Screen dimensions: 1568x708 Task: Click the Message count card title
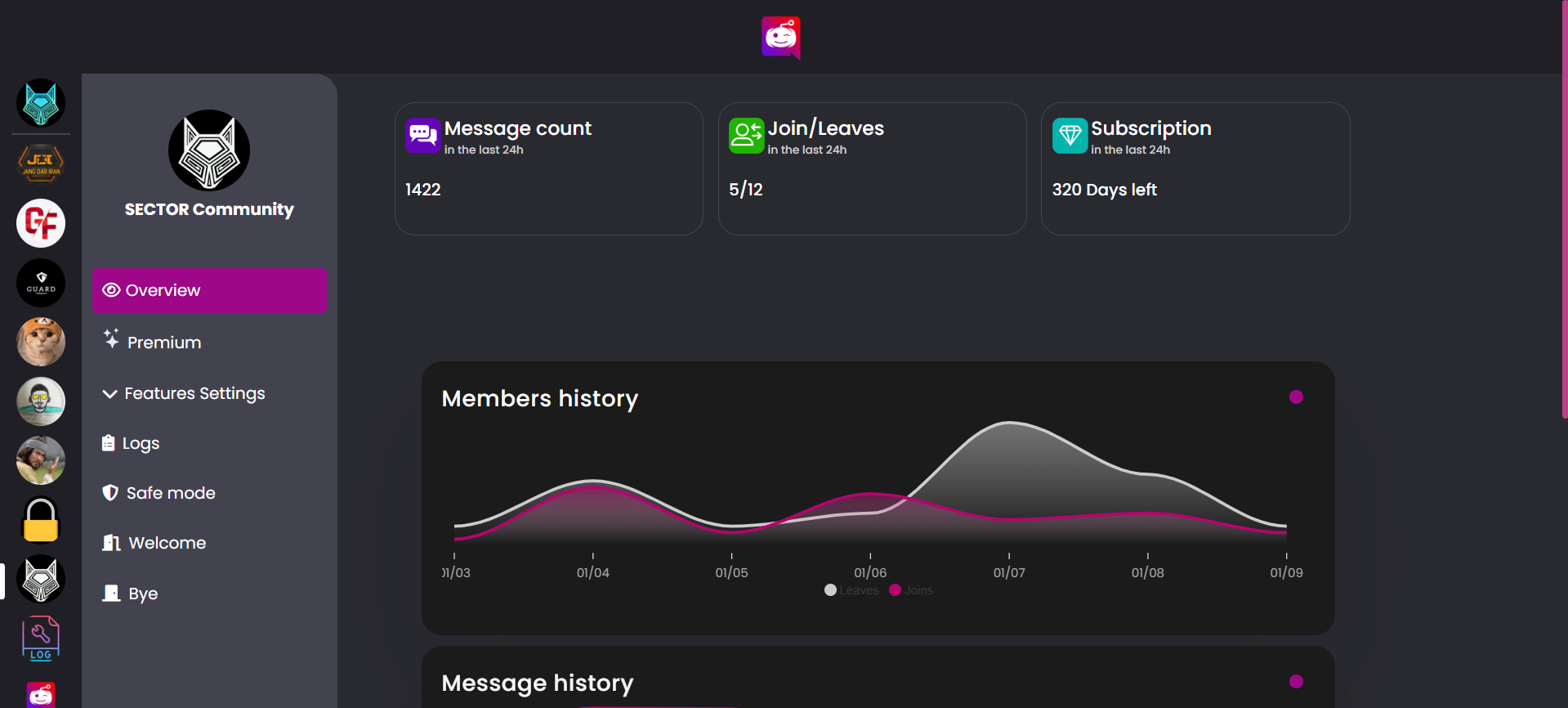[518, 128]
